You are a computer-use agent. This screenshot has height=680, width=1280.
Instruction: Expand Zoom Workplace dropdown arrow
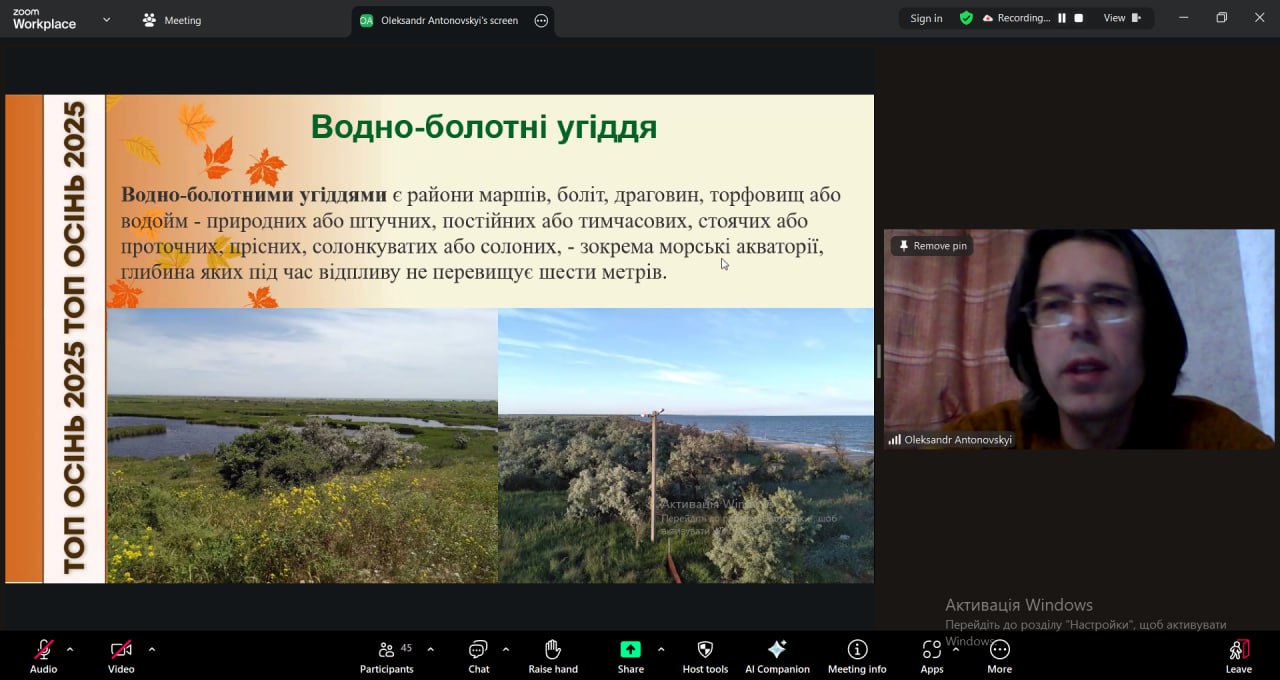106,19
